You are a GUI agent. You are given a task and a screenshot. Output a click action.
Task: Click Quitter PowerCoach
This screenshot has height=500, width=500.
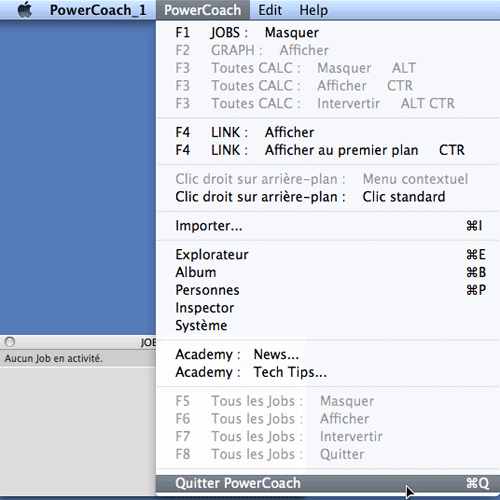[x=328, y=483]
